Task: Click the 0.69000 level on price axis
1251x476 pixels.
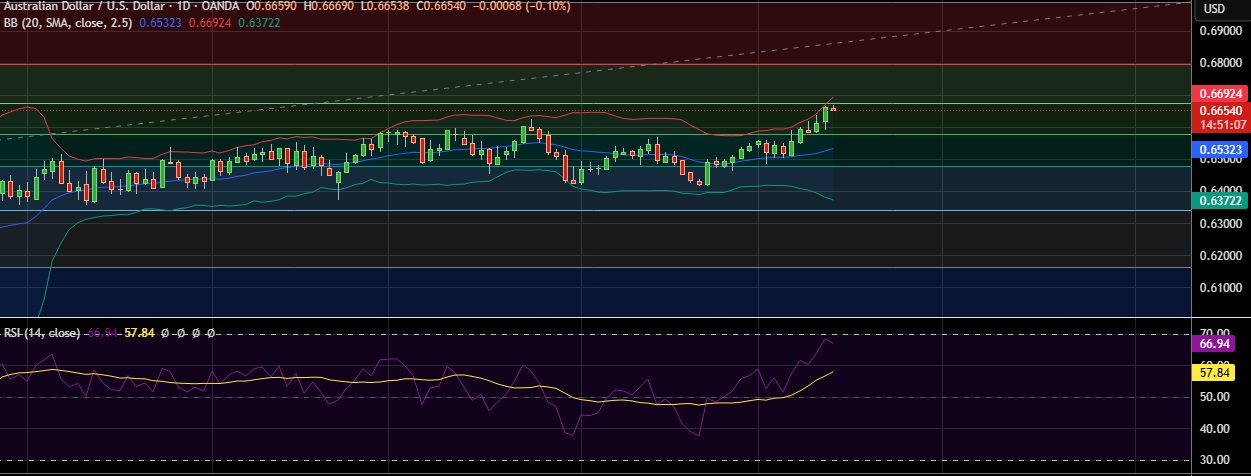Action: click(1220, 31)
